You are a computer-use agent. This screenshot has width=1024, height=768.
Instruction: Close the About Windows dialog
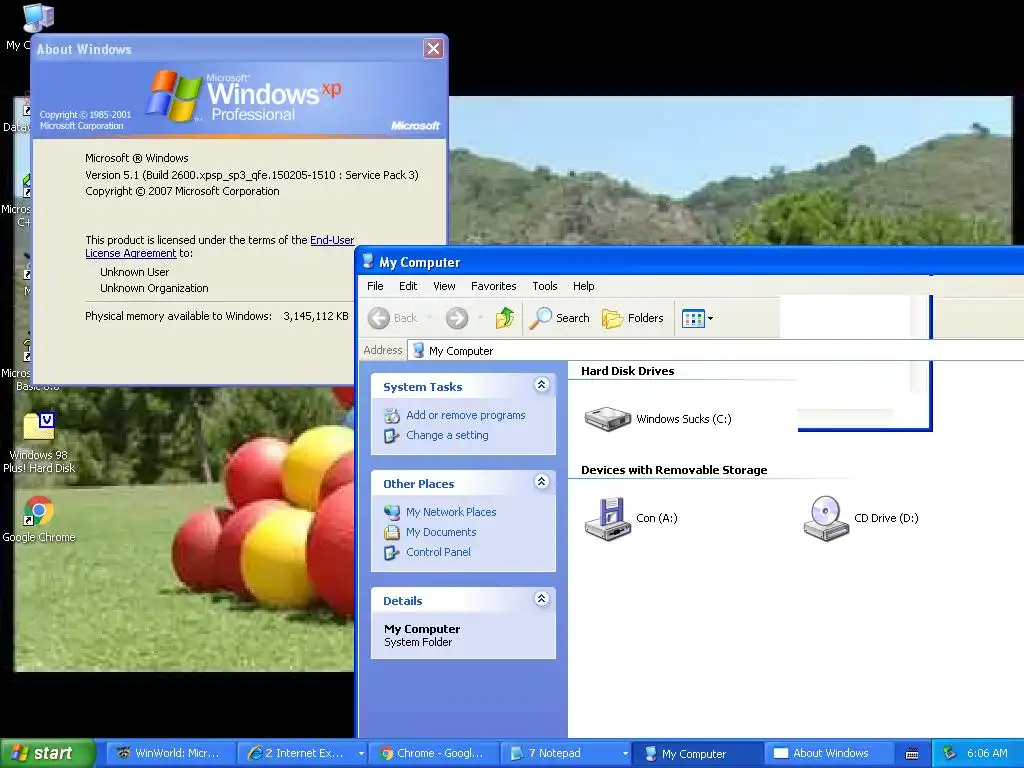pos(433,48)
